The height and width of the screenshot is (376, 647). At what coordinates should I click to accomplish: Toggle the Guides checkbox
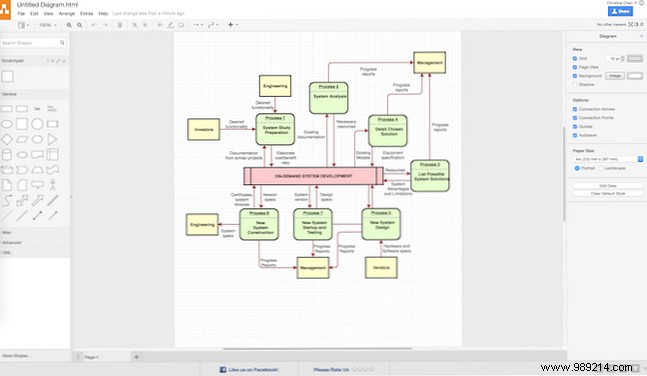(x=575, y=127)
